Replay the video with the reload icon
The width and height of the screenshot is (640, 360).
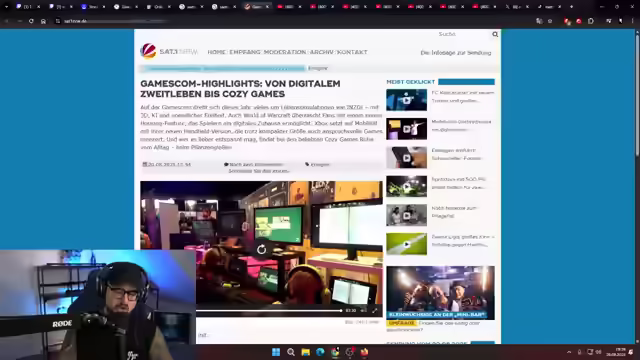tap(262, 249)
